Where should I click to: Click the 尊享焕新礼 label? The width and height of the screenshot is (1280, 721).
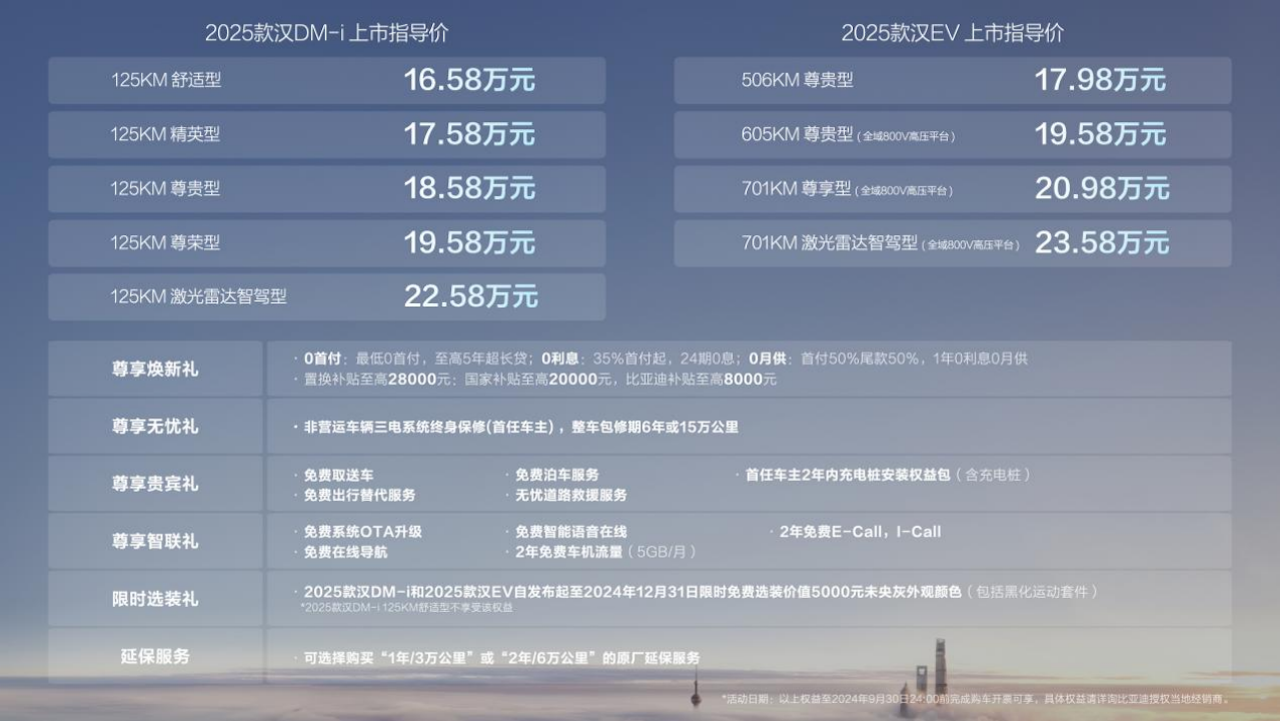155,369
